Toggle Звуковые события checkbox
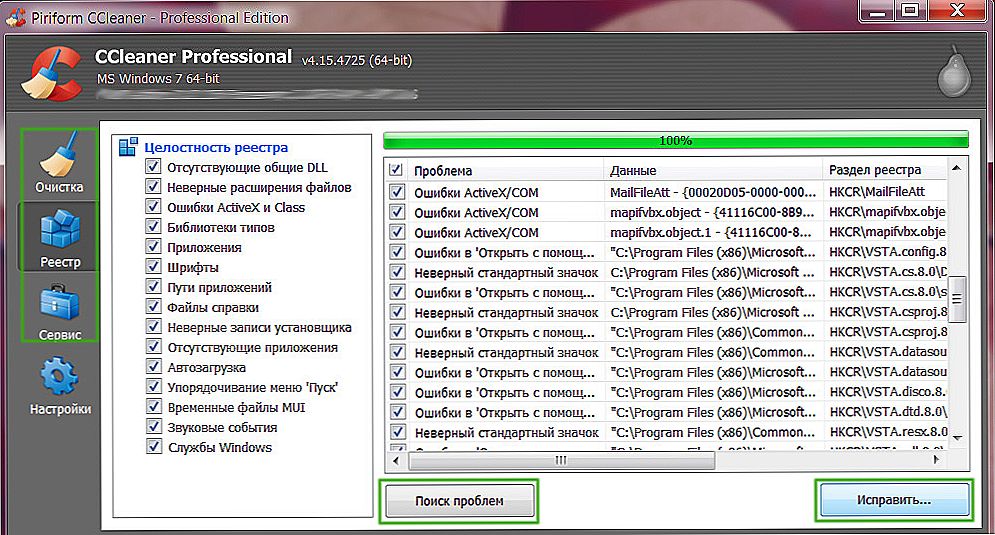This screenshot has width=995, height=535. pyautogui.click(x=153, y=426)
